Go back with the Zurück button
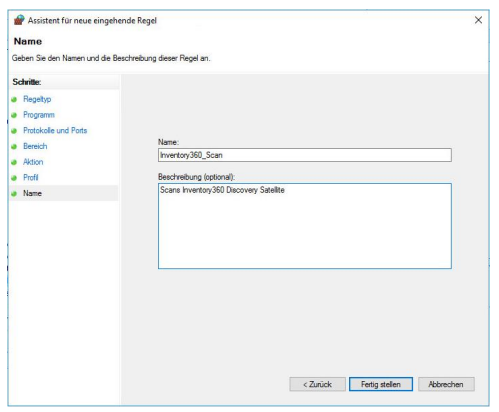The height and width of the screenshot is (412, 499). pos(317,384)
